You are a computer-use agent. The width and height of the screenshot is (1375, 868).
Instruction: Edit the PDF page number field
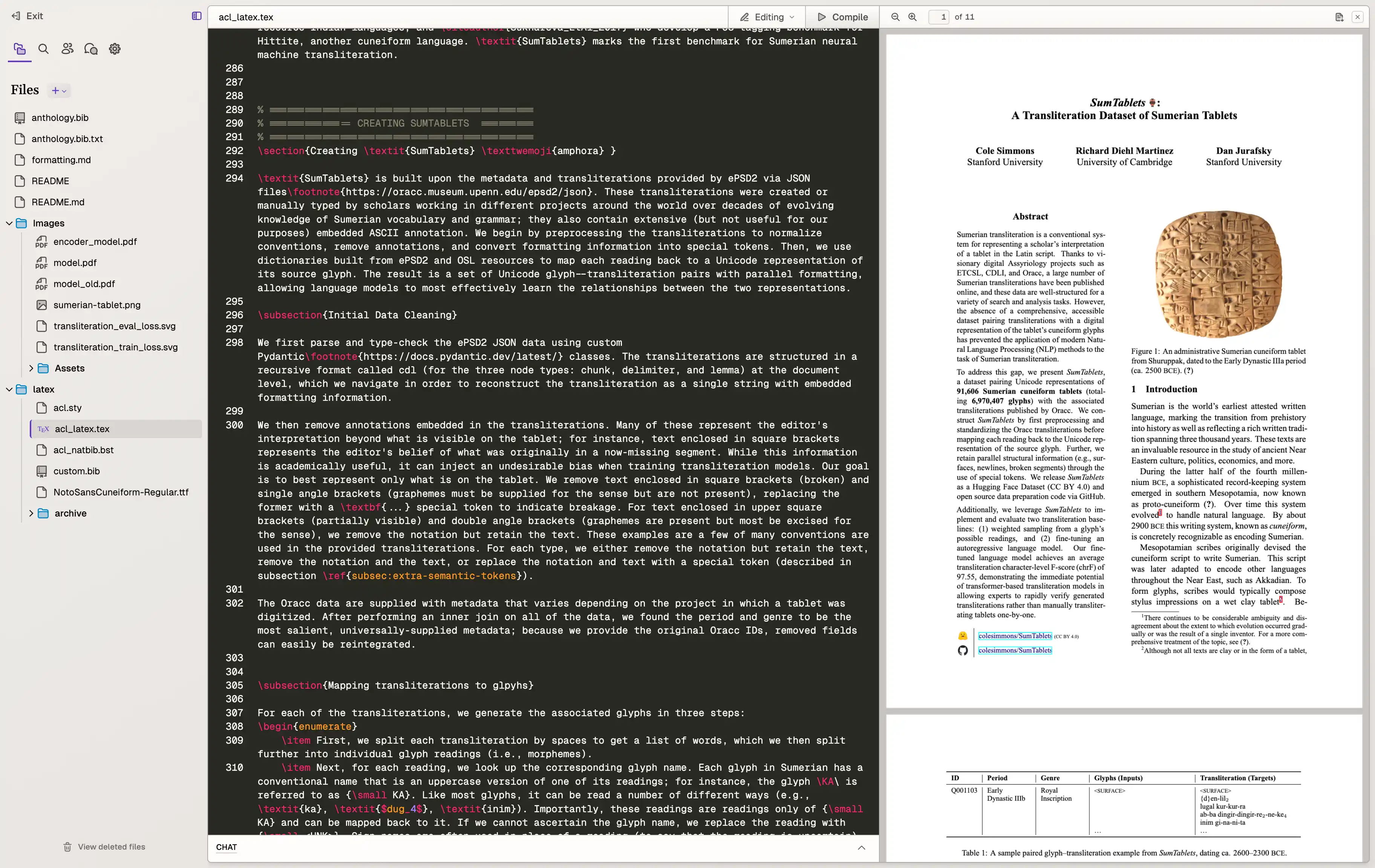939,17
